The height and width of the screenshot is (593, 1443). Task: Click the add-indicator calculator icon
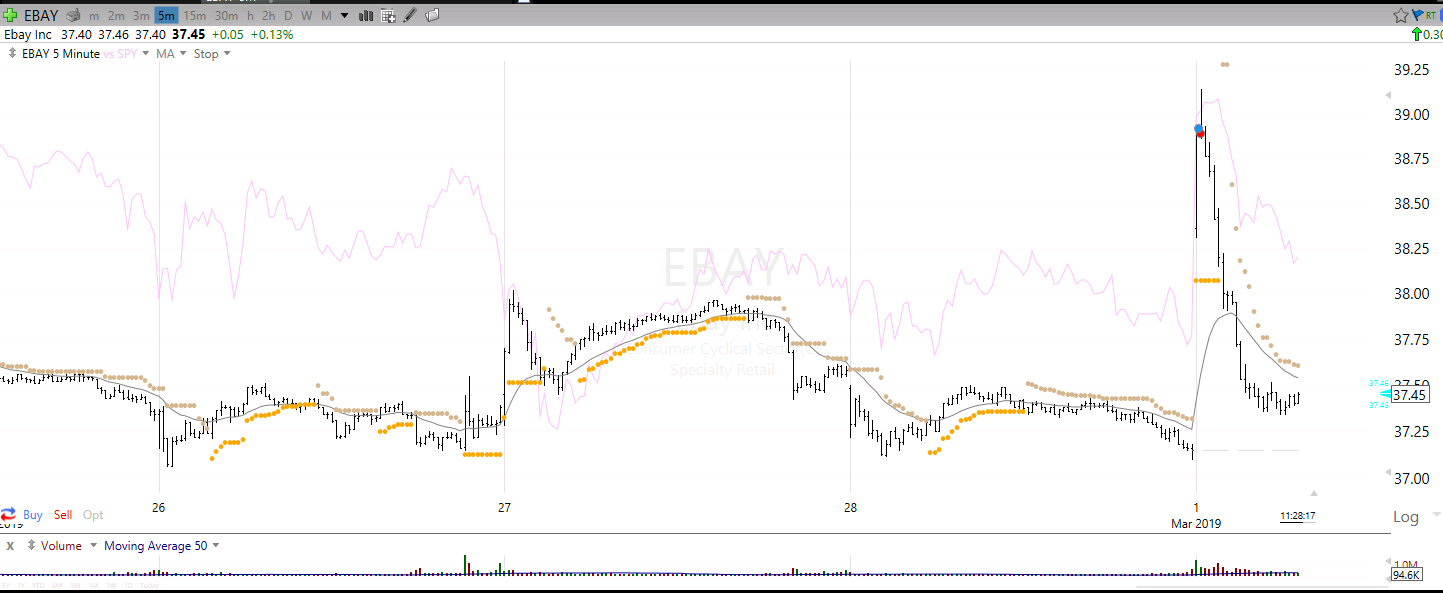(x=388, y=16)
